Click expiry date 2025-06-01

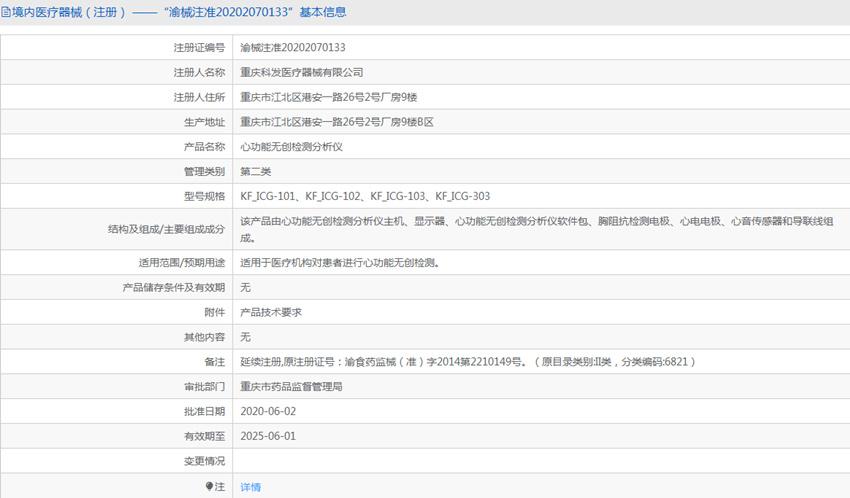coord(268,436)
